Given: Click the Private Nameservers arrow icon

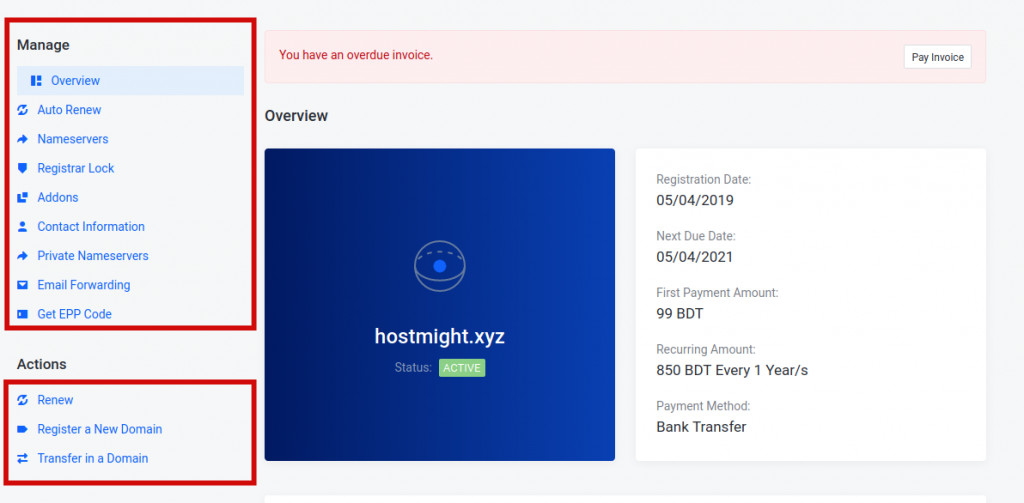Looking at the screenshot, I should (23, 256).
